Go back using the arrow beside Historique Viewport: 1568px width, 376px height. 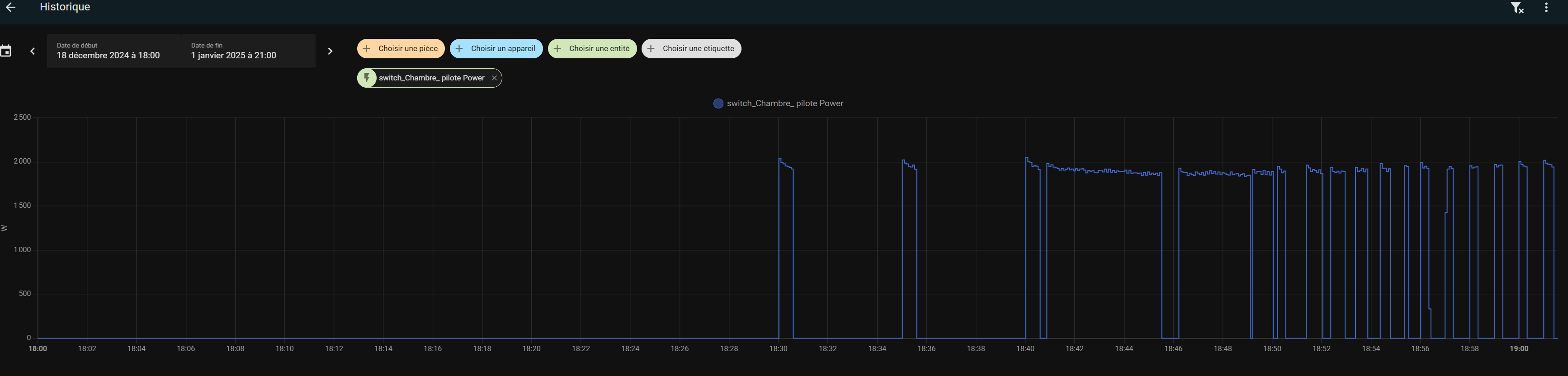[10, 7]
